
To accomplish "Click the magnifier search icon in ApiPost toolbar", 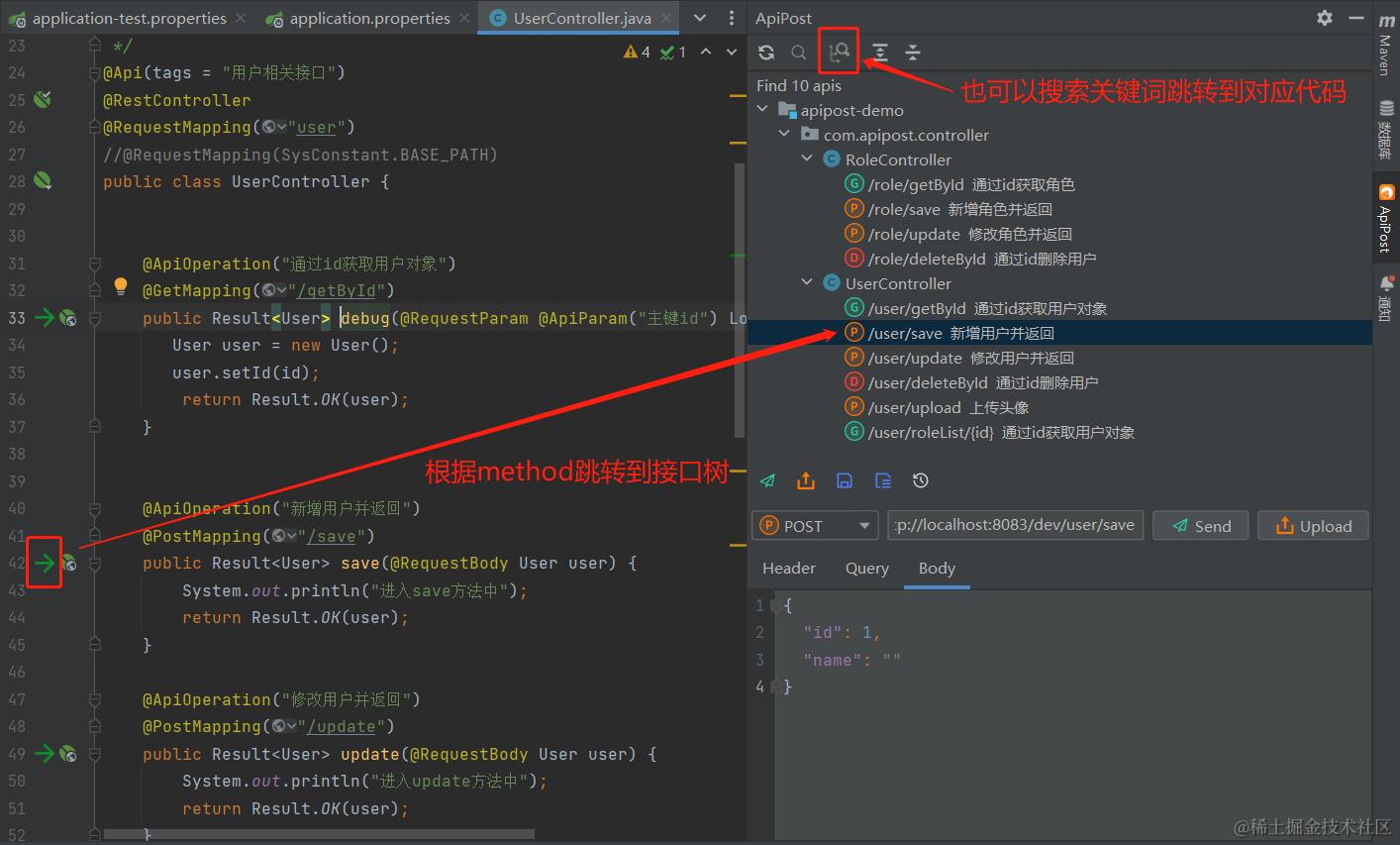I will click(x=798, y=53).
